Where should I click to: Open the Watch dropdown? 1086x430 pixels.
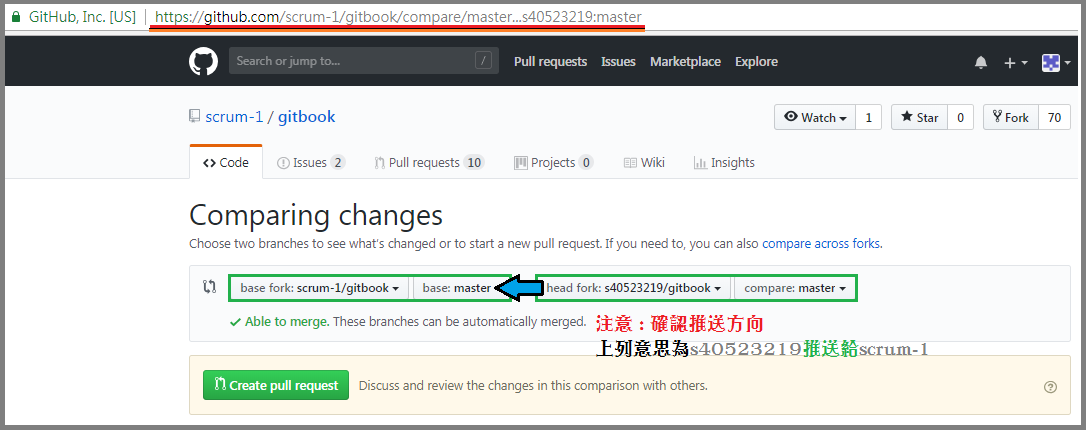(x=815, y=118)
